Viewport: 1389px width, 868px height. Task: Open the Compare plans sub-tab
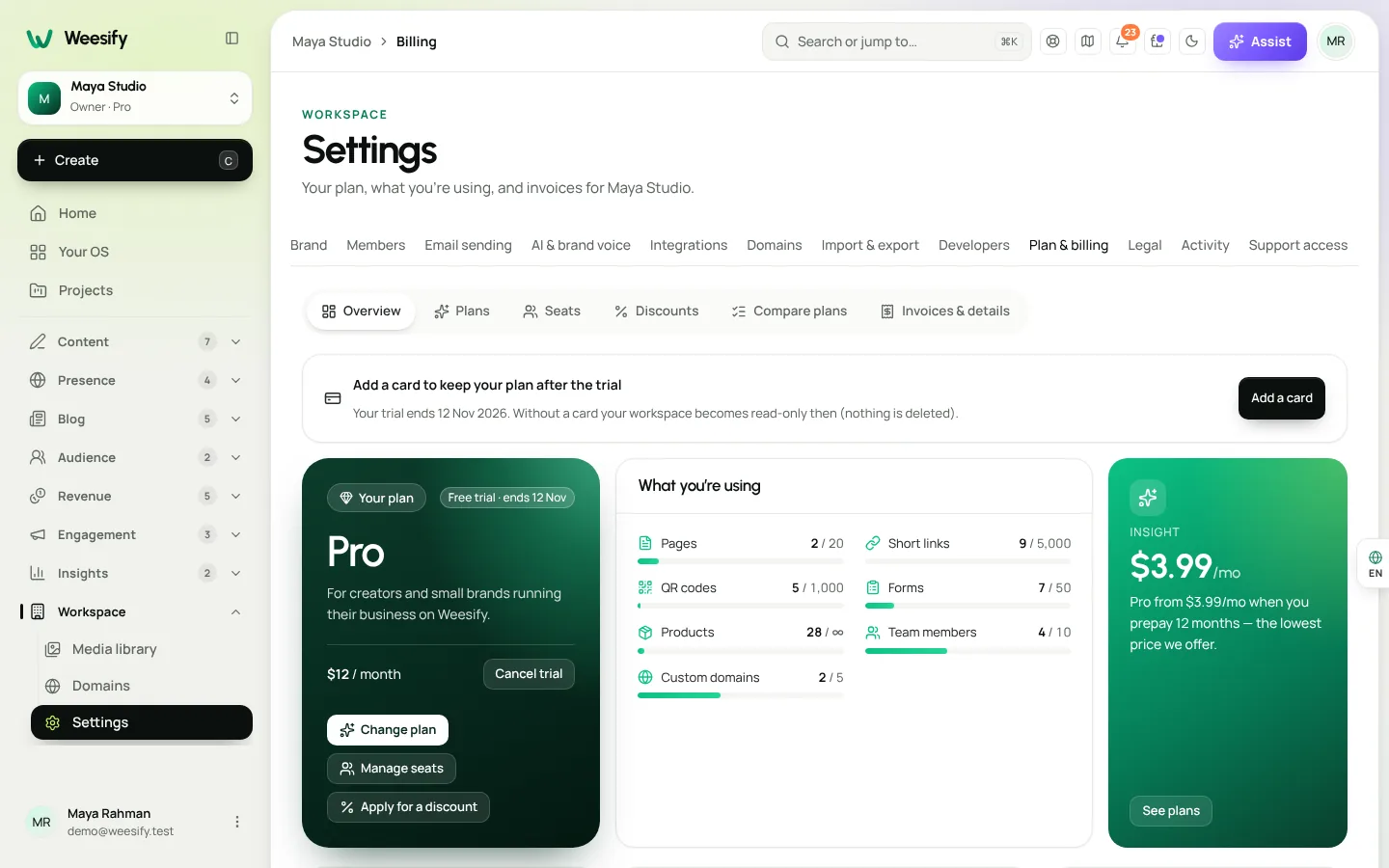[x=789, y=312]
